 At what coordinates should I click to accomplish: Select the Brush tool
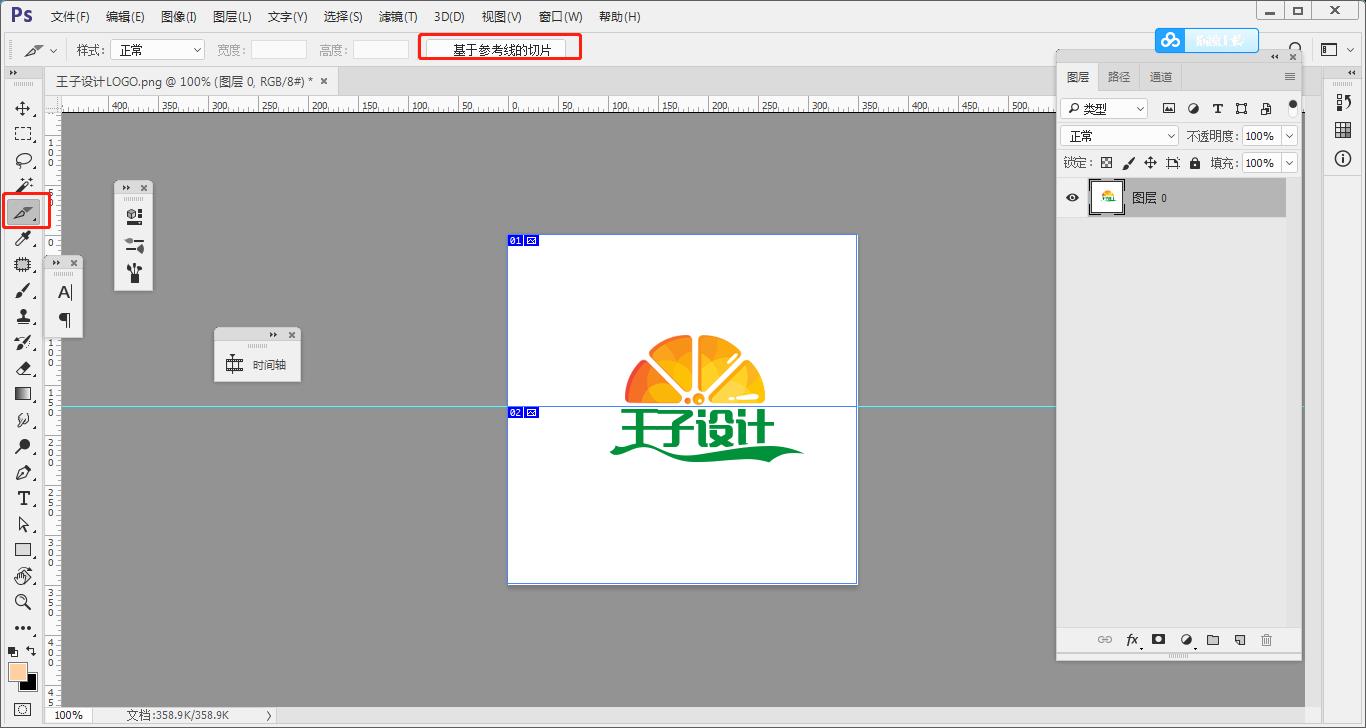[23, 290]
